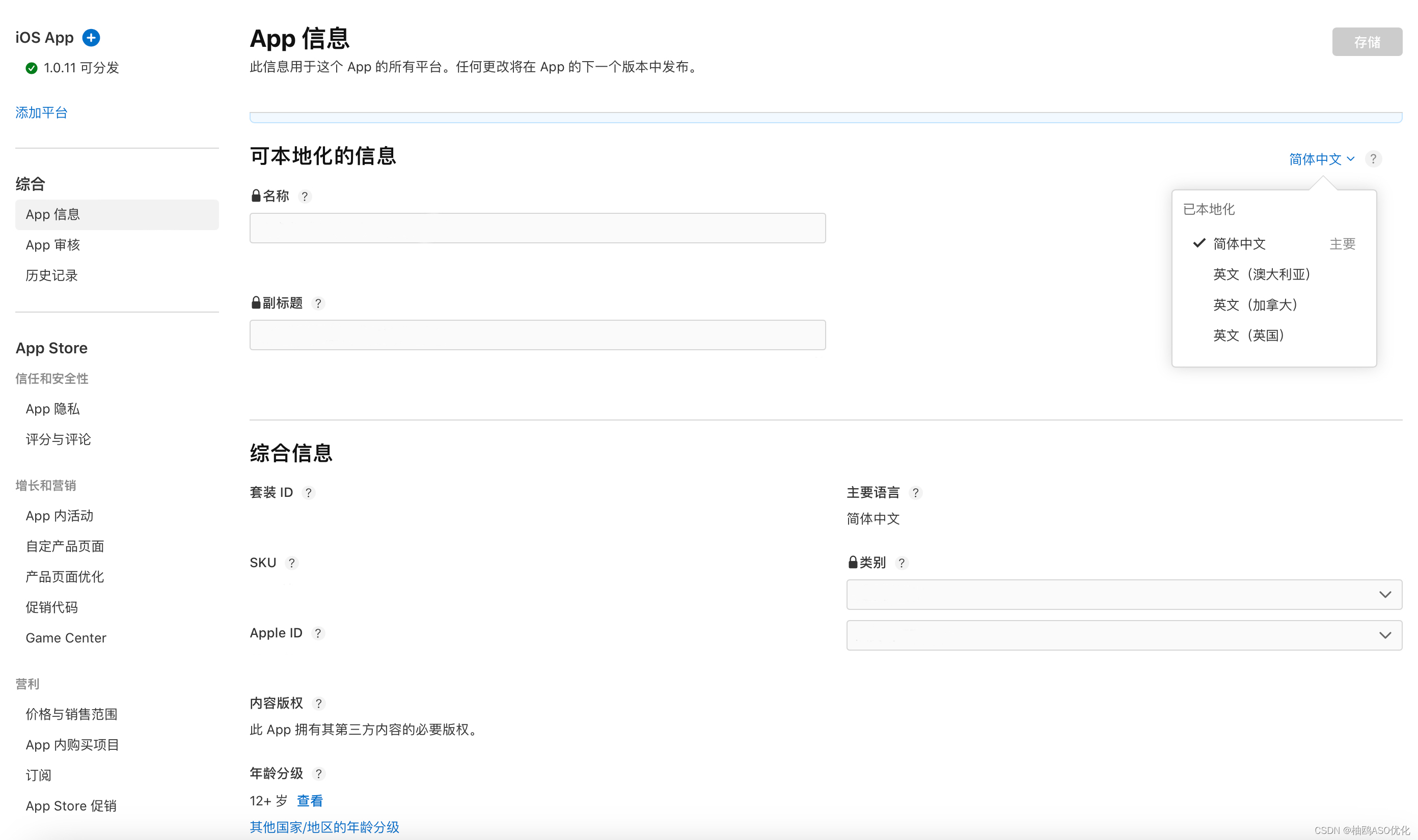The height and width of the screenshot is (840, 1418).
Task: Toggle the 简体中文 language dropdown
Action: (x=1321, y=159)
